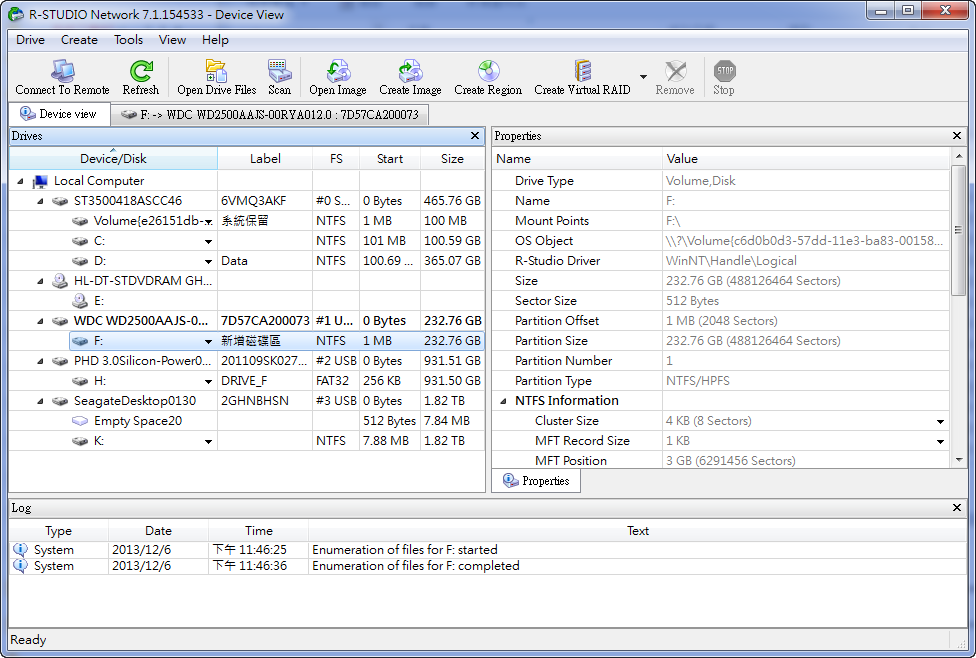The width and height of the screenshot is (976, 658).
Task: Open the dropdown arrow on the H: row
Action: point(209,382)
